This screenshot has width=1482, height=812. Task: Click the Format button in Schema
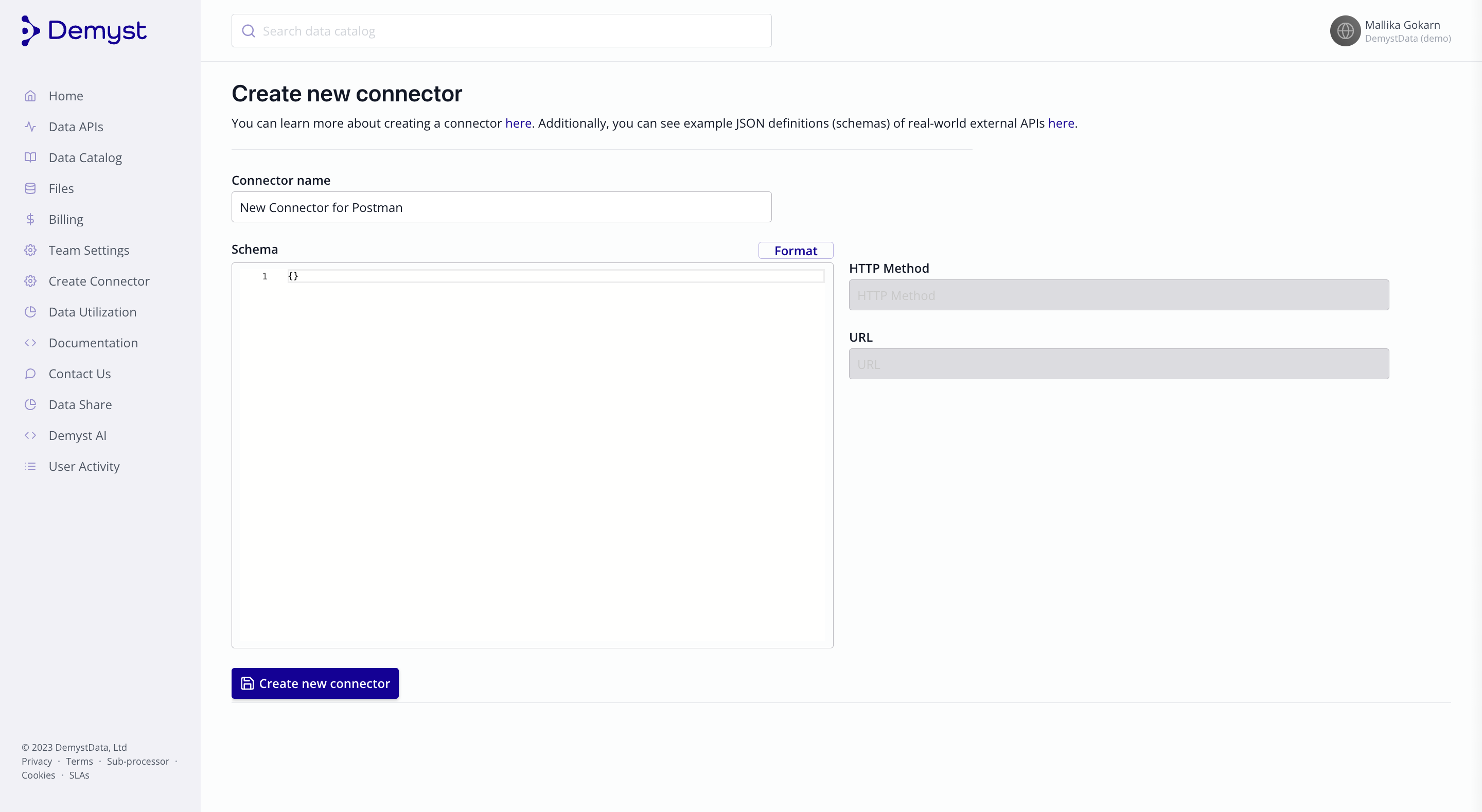click(796, 250)
